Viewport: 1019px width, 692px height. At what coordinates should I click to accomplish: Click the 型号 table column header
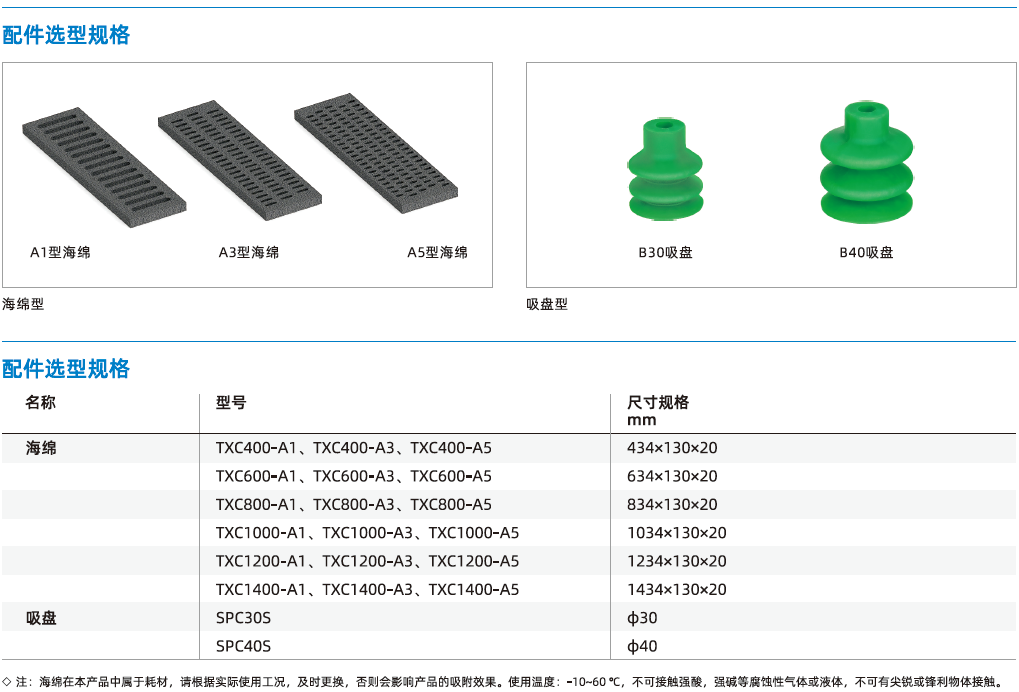pyautogui.click(x=231, y=402)
